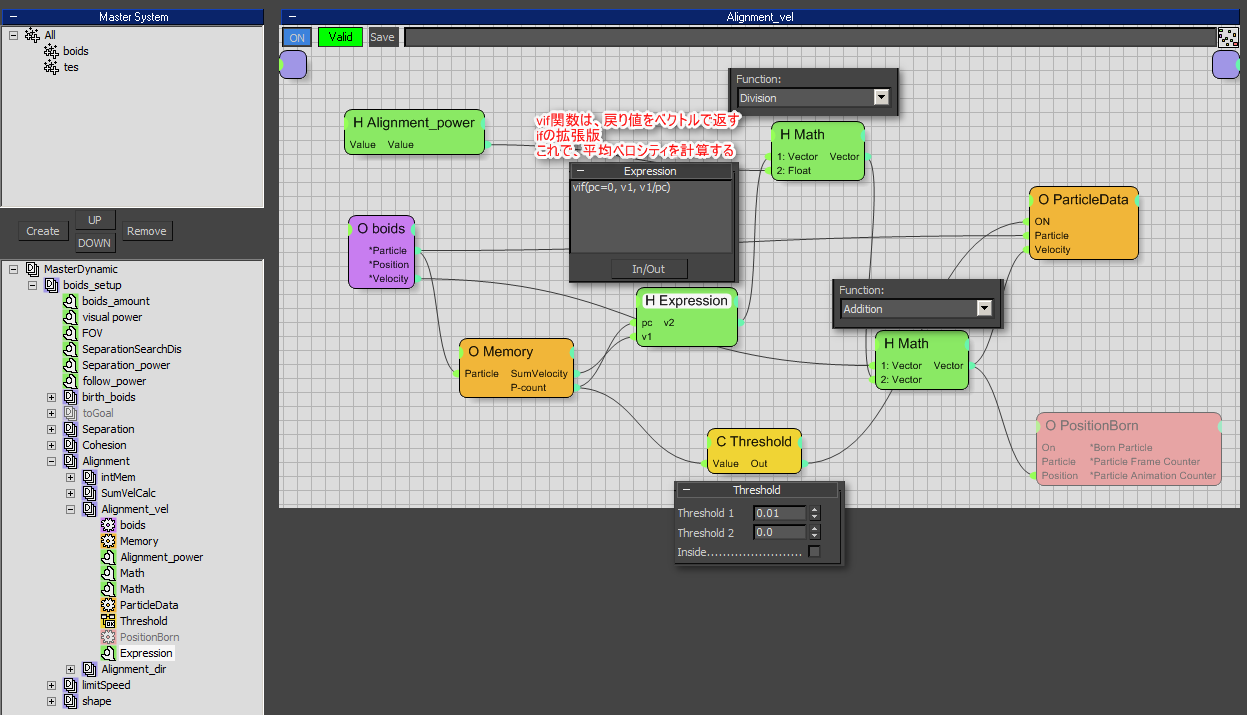1247x715 pixels.
Task: Toggle the blue ON button
Action: pyautogui.click(x=297, y=37)
